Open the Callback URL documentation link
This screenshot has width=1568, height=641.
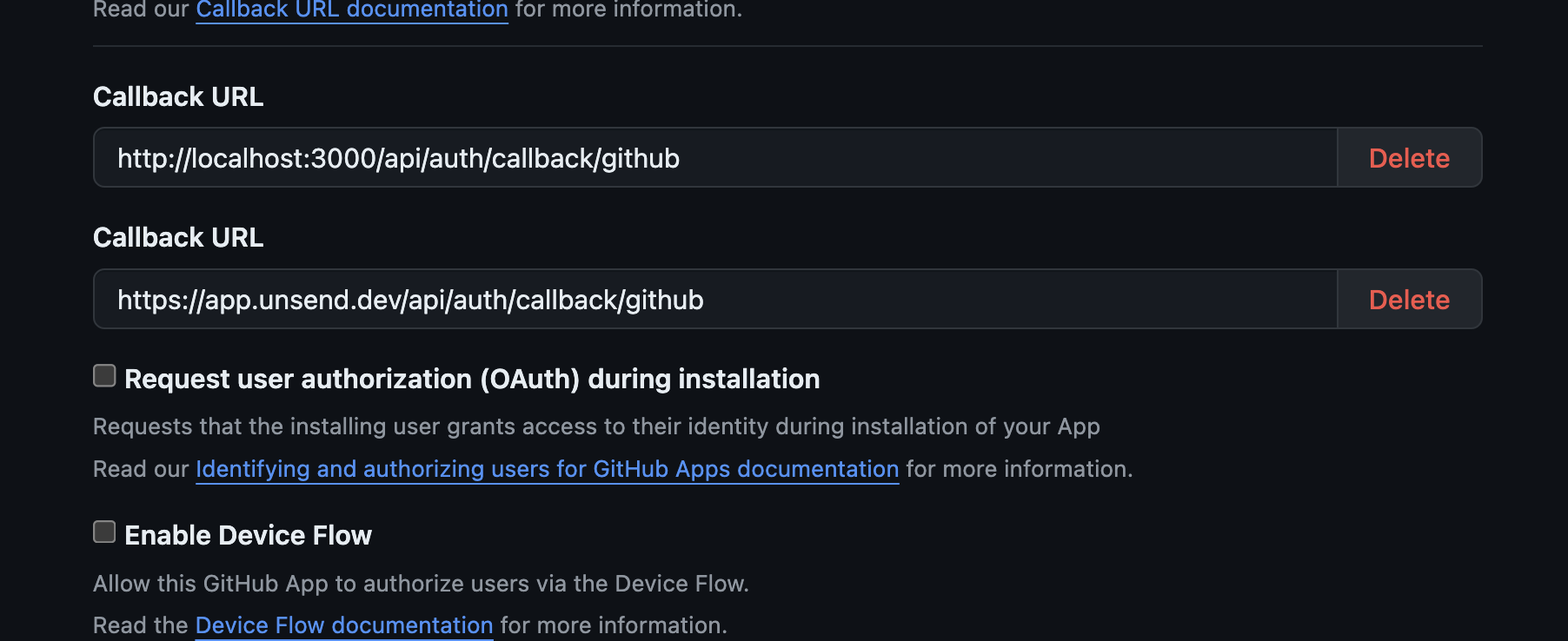coord(351,10)
